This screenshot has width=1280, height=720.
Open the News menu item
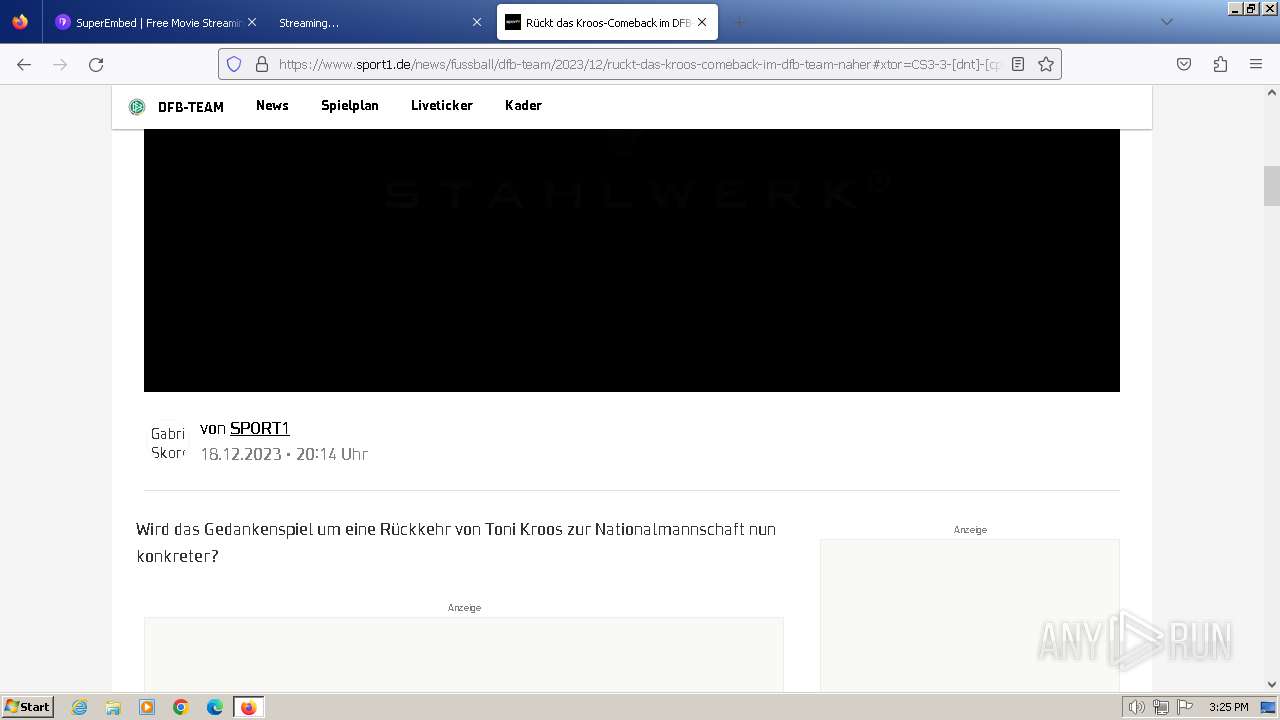click(272, 105)
